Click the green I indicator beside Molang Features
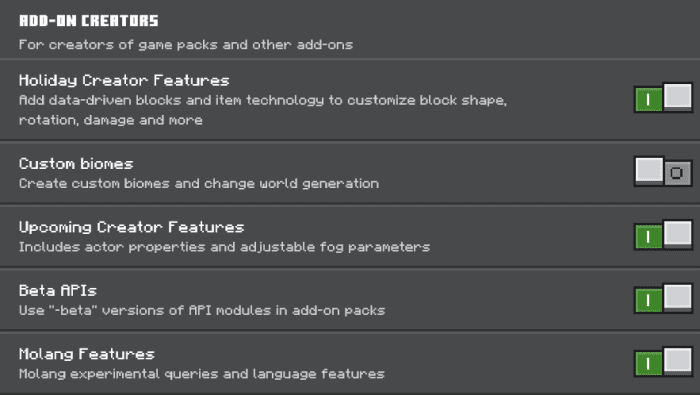Screen dimensions: 700x395 (649, 363)
